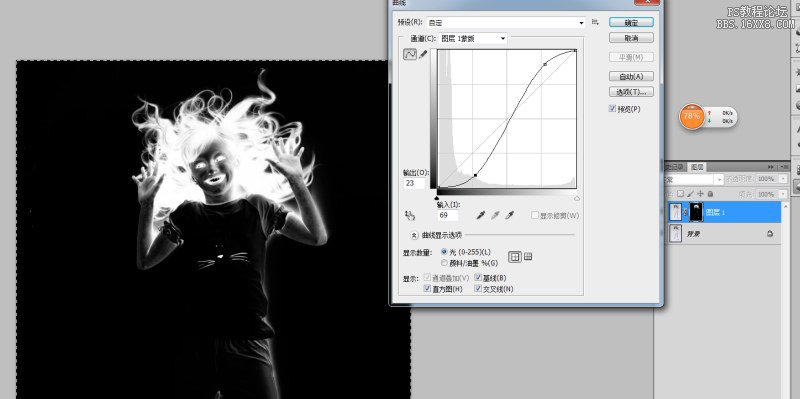The width and height of the screenshot is (800, 399).
Task: Uncheck the 直方图(H) histogram checkbox
Action: [x=428, y=289]
